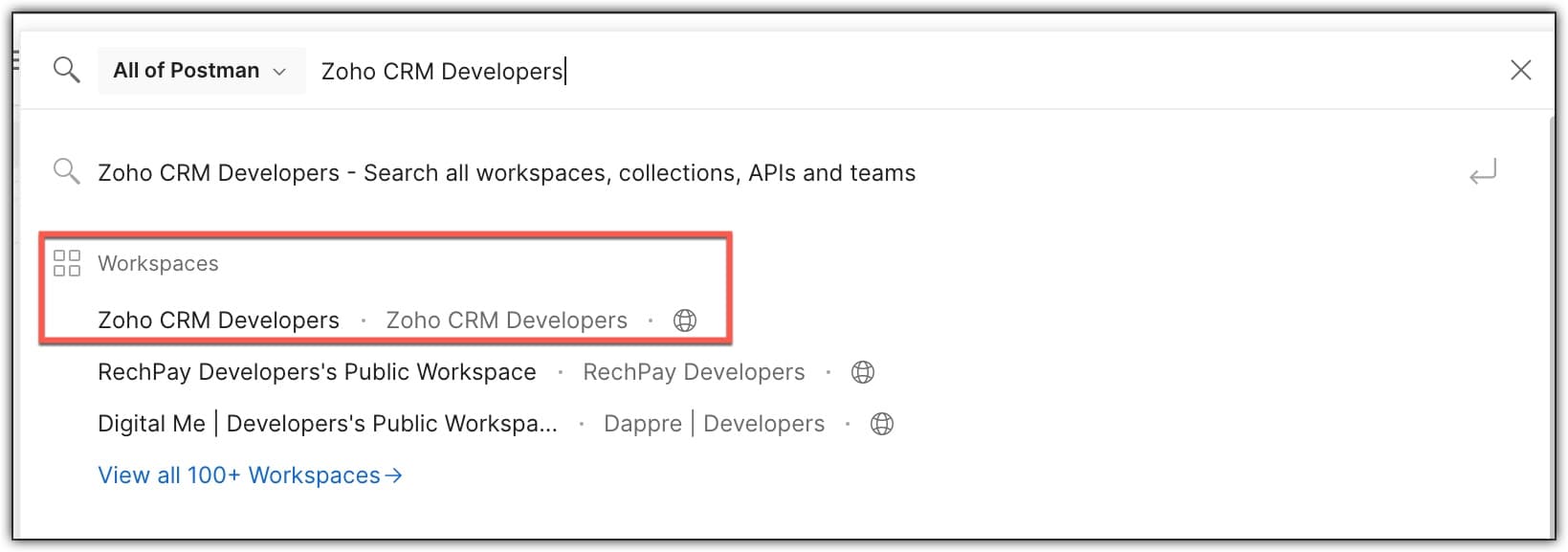Click the globe icon on the RechPay row

coord(863,372)
